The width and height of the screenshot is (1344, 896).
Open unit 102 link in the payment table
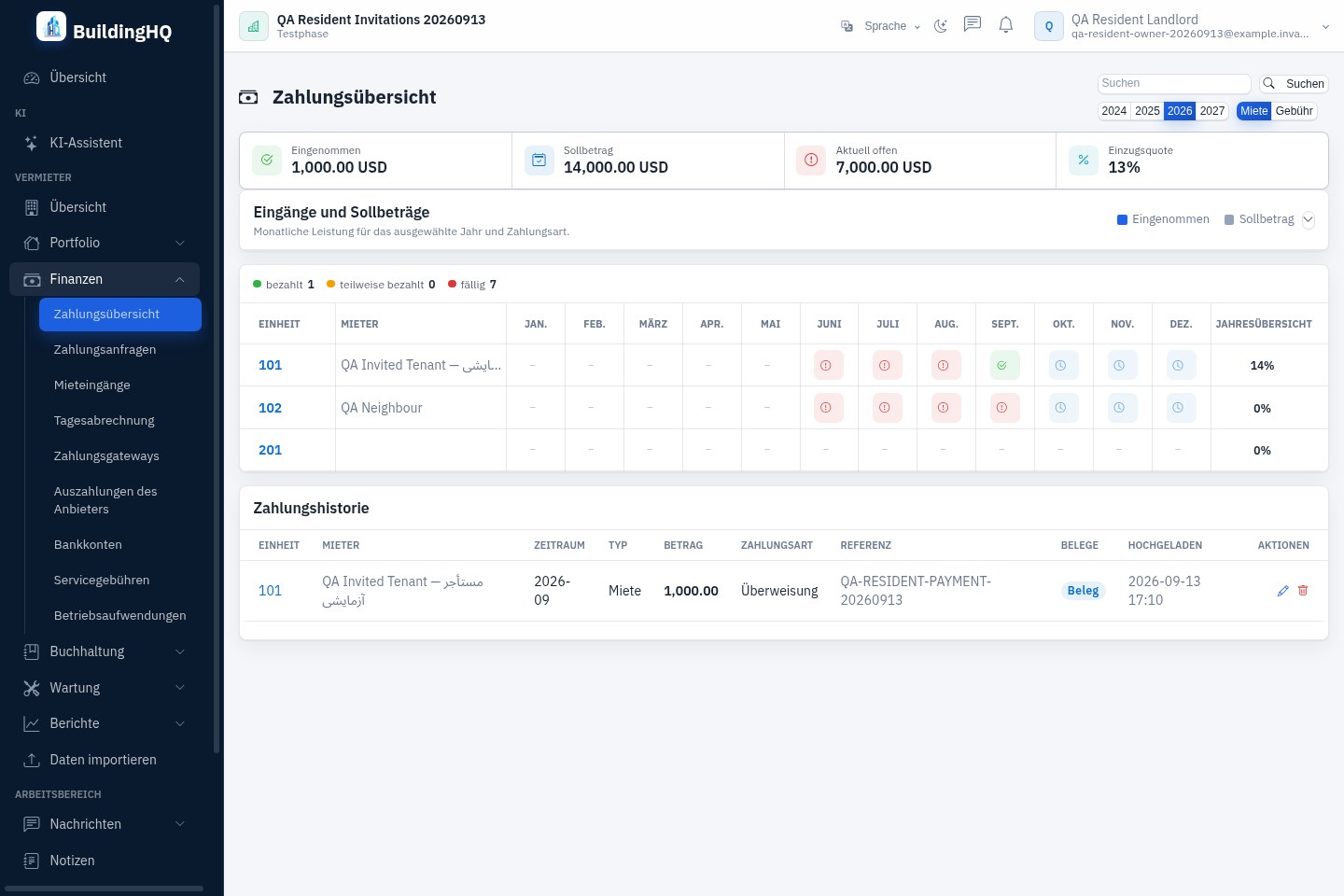pyautogui.click(x=270, y=408)
